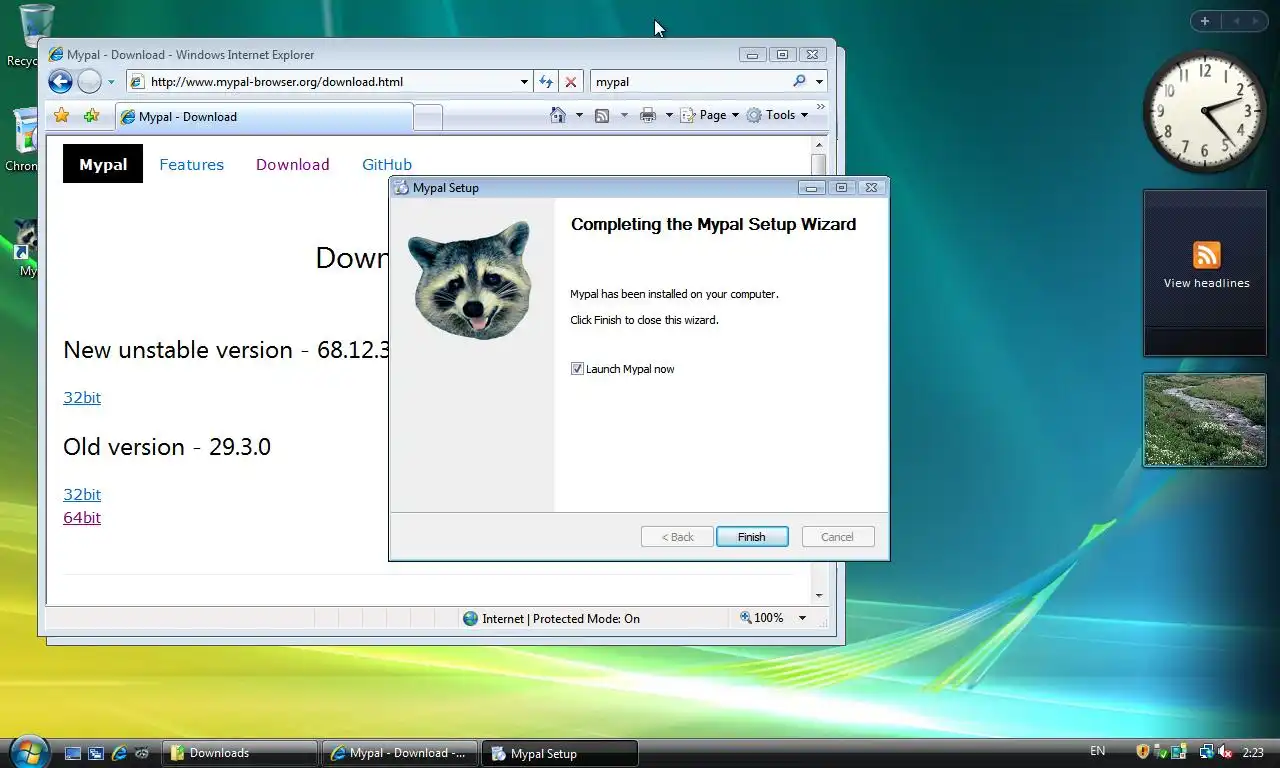Image resolution: width=1280 pixels, height=768 pixels.
Task: Click the Home icon in IE toolbar
Action: (559, 115)
